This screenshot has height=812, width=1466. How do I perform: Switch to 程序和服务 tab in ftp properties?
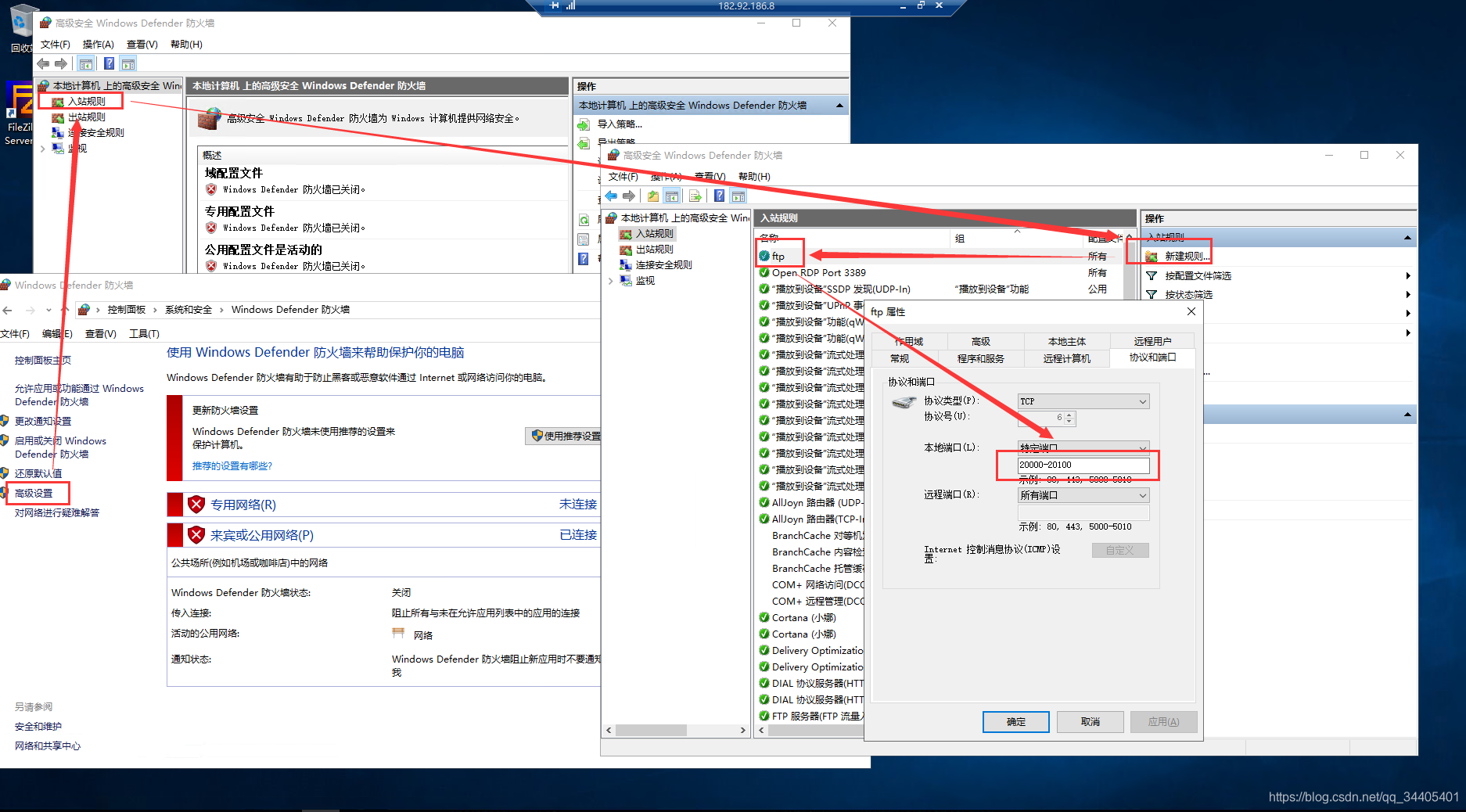[x=981, y=358]
